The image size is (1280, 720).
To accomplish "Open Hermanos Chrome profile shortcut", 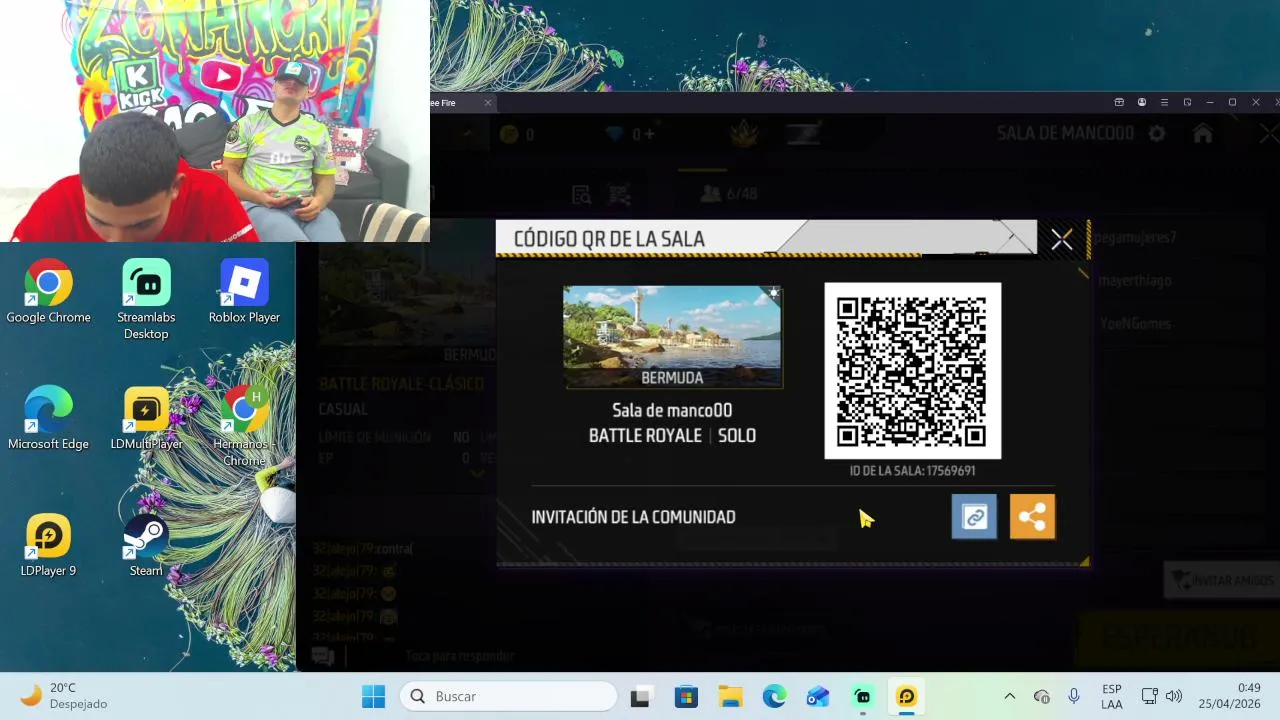I will coord(244,427).
